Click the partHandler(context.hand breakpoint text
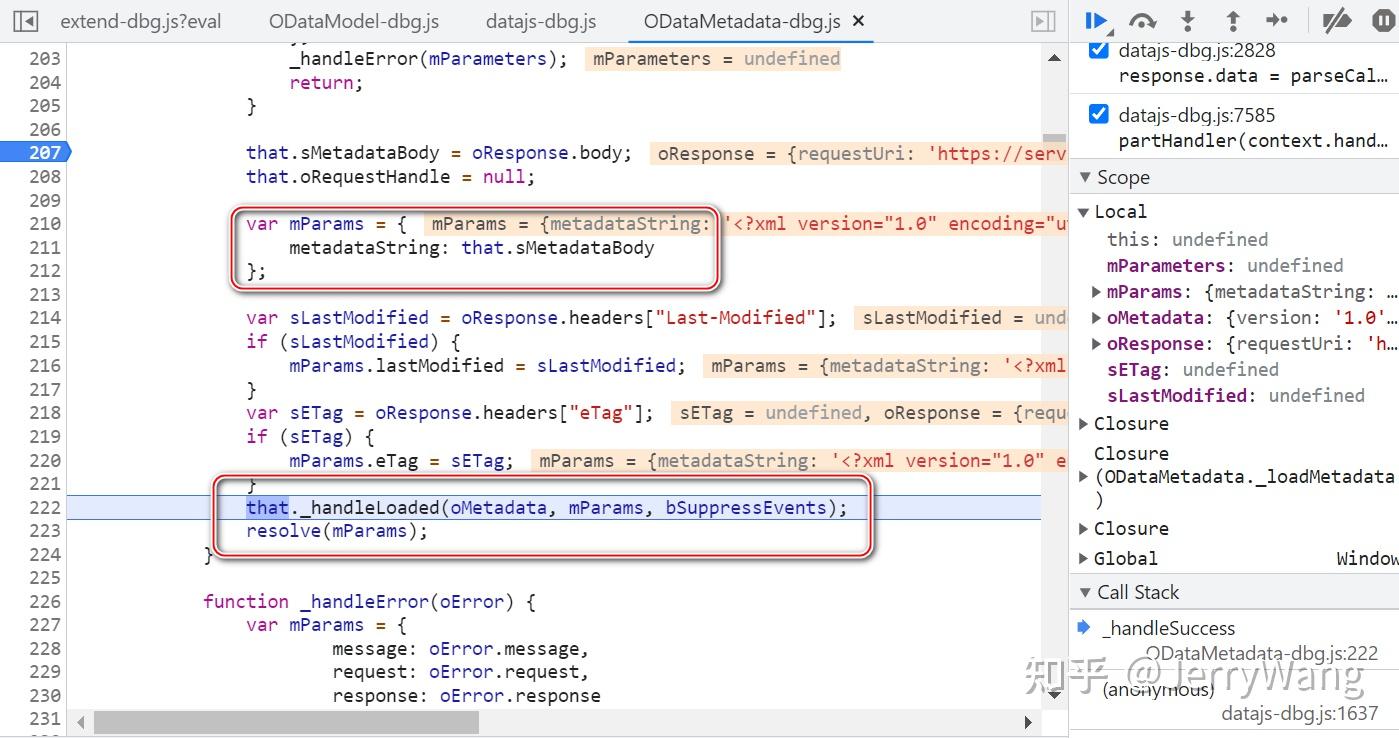This screenshot has height=738, width=1399. click(x=1254, y=140)
